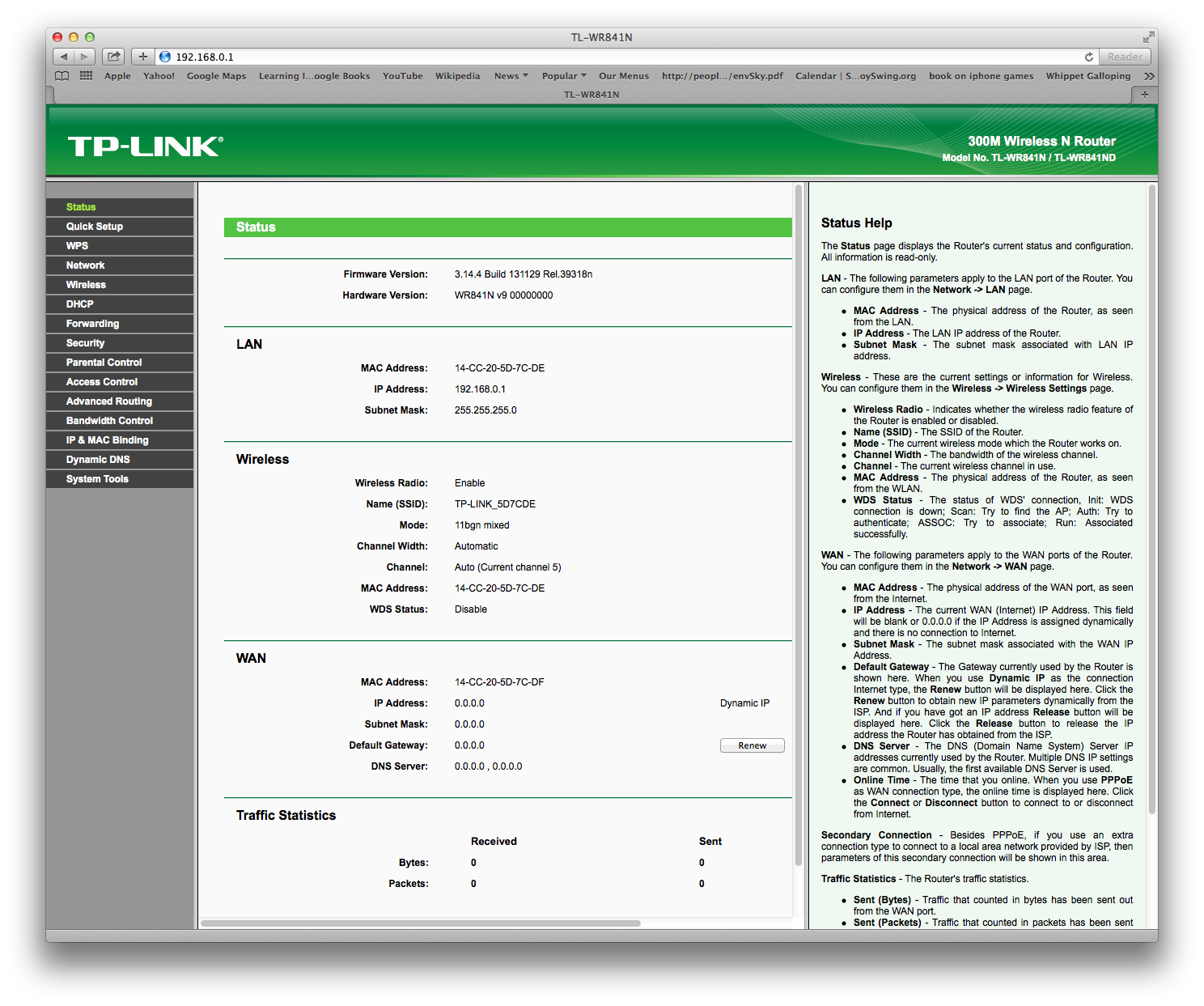Open the Reading List book icon
The width and height of the screenshot is (1204, 1006).
[x=62, y=76]
